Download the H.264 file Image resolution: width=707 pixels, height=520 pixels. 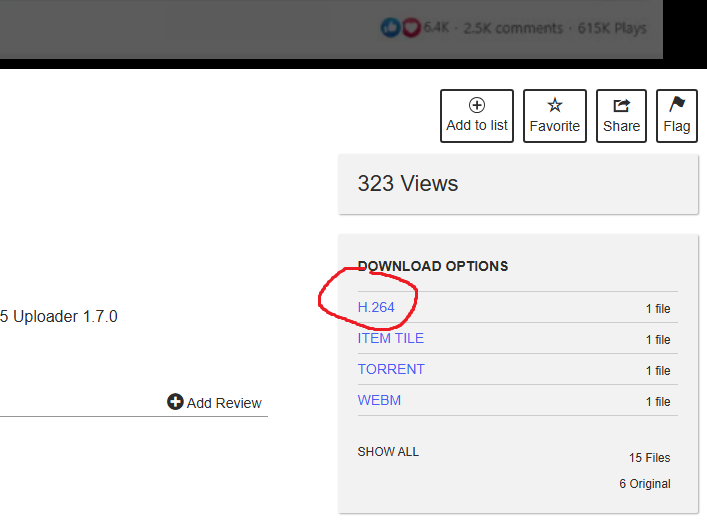tap(376, 307)
